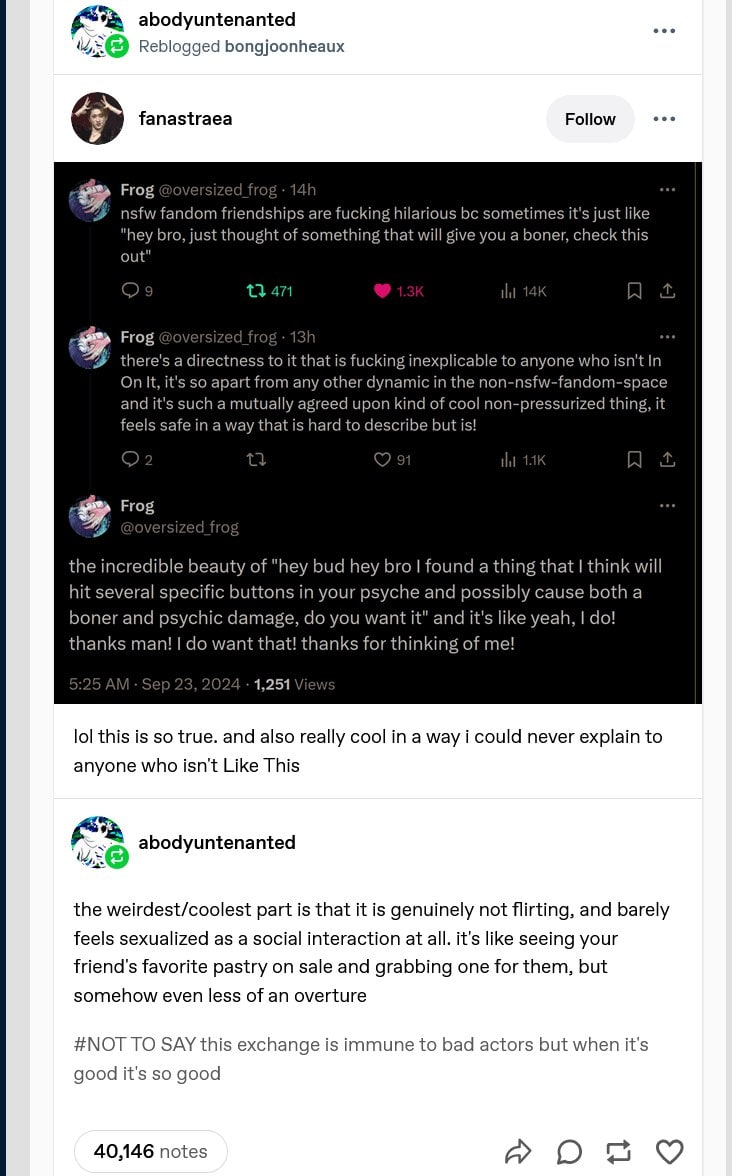Open abodyuntenanted avatar at top
Viewport: 732px width, 1176px height.
[97, 31]
